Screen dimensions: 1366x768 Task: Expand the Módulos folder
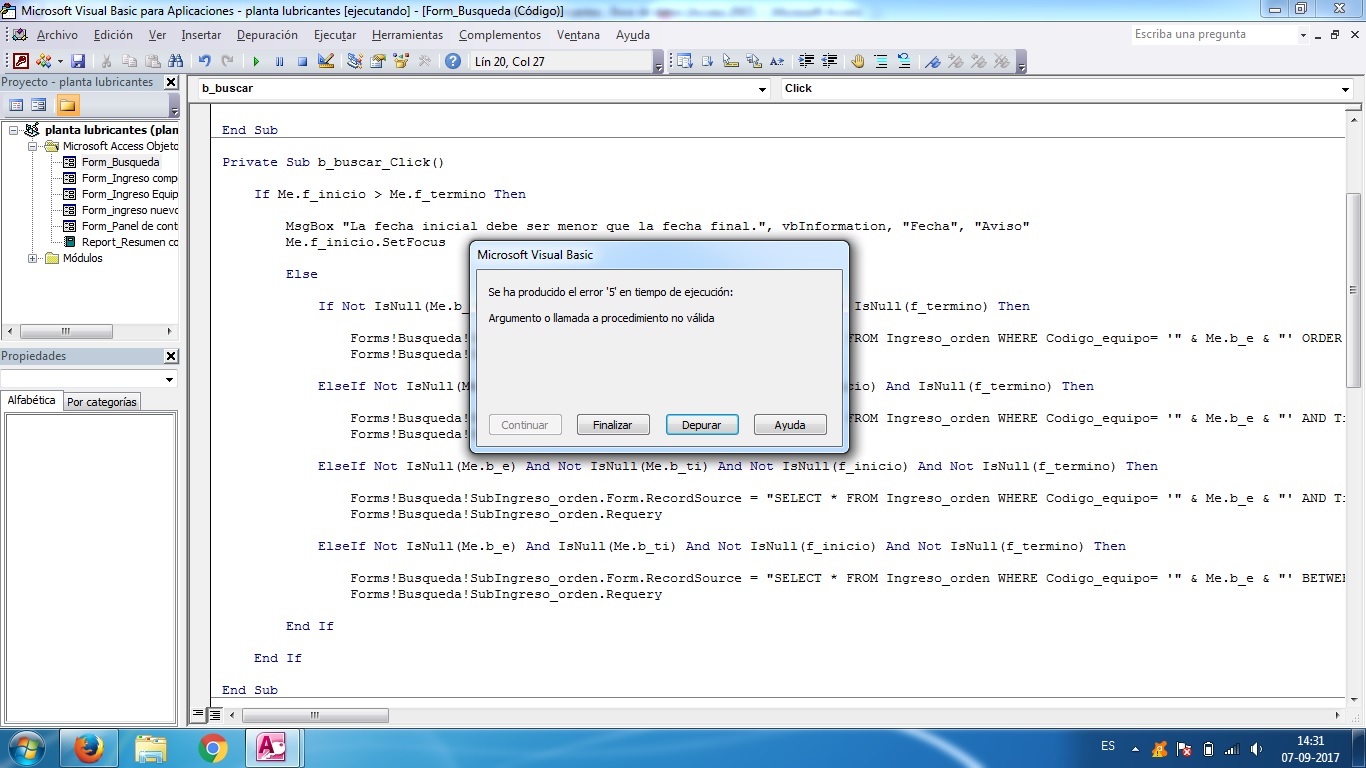[33, 258]
